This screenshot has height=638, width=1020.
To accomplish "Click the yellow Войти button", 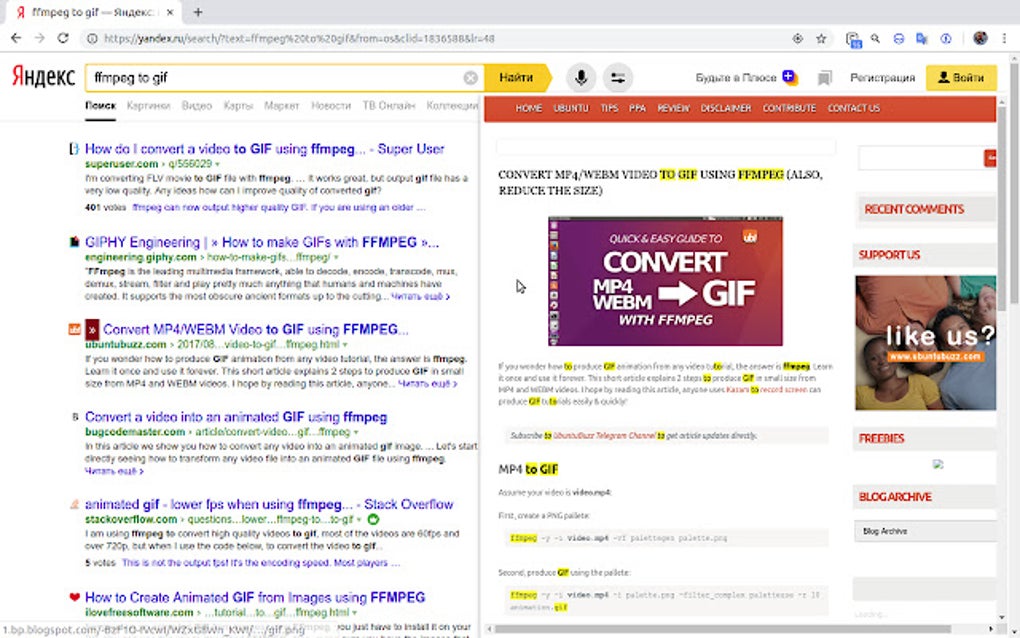I will pos(961,77).
